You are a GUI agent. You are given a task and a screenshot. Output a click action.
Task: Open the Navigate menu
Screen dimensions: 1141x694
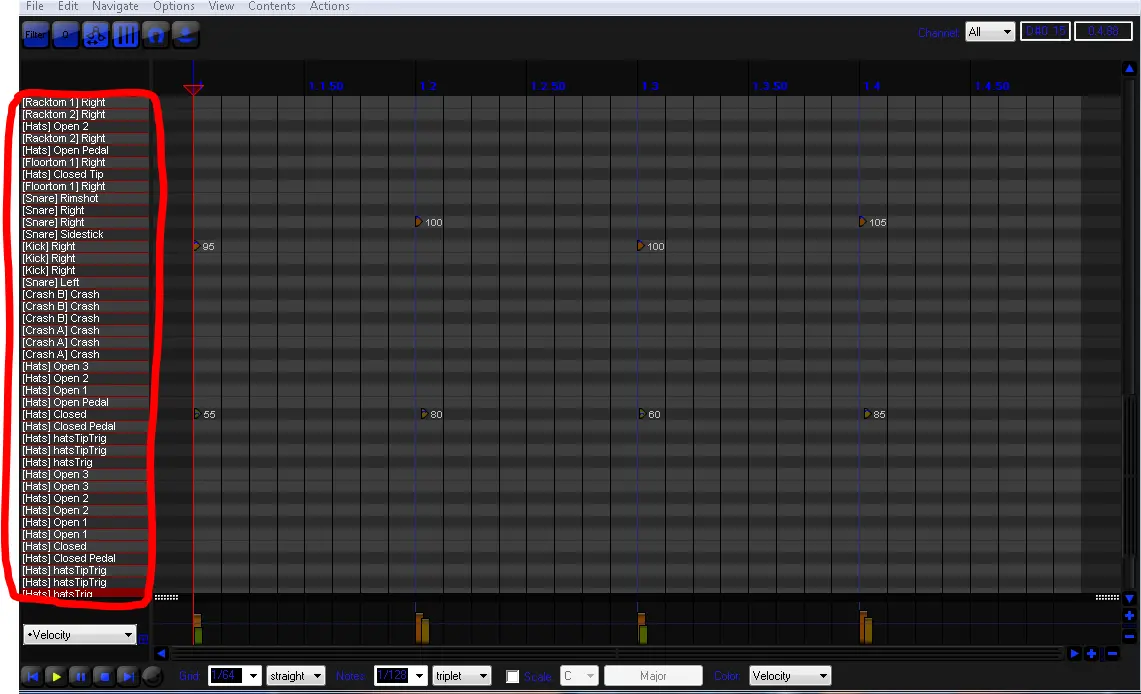pyautogui.click(x=115, y=6)
